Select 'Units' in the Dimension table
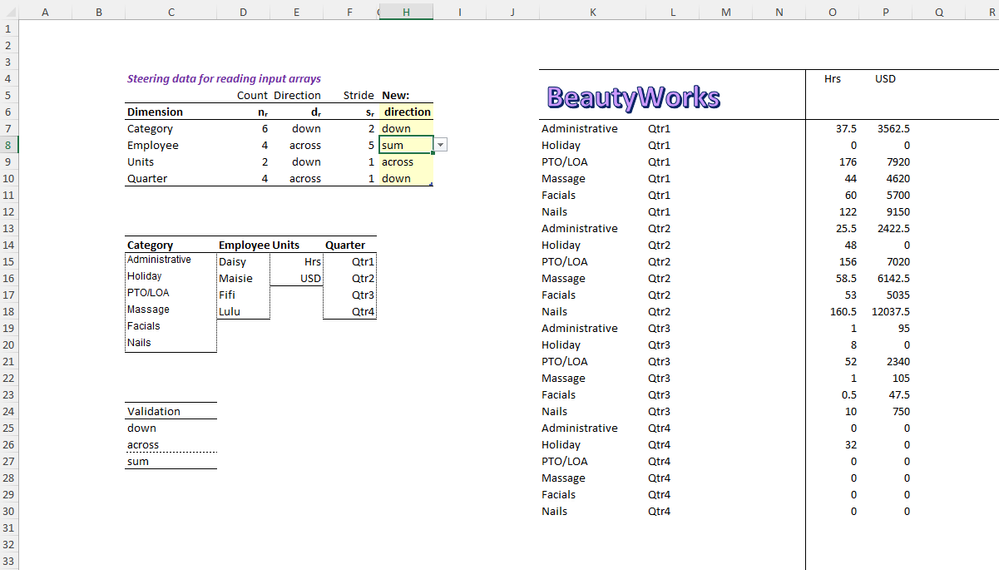This screenshot has width=999, height=570. click(140, 162)
